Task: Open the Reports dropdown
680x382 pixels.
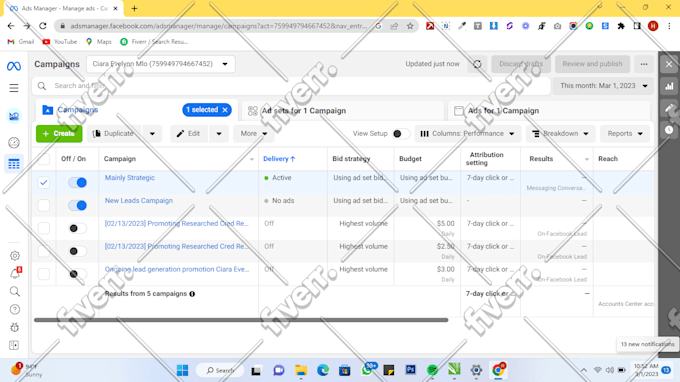Action: click(625, 134)
